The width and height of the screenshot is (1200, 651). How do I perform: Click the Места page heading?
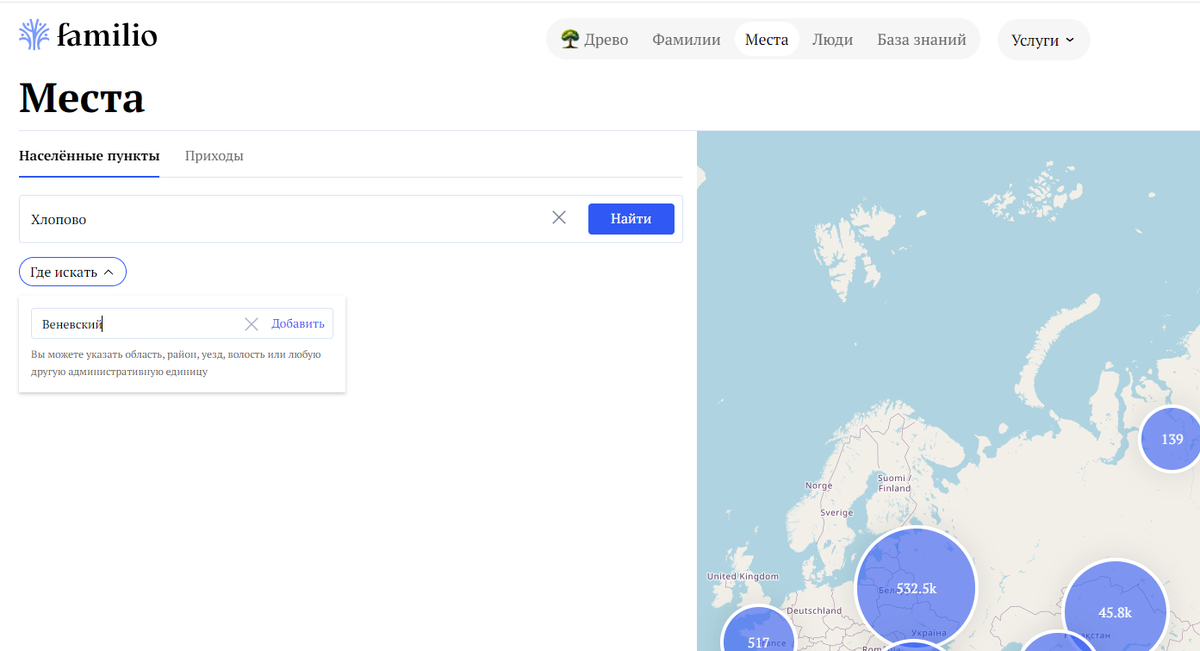(82, 98)
